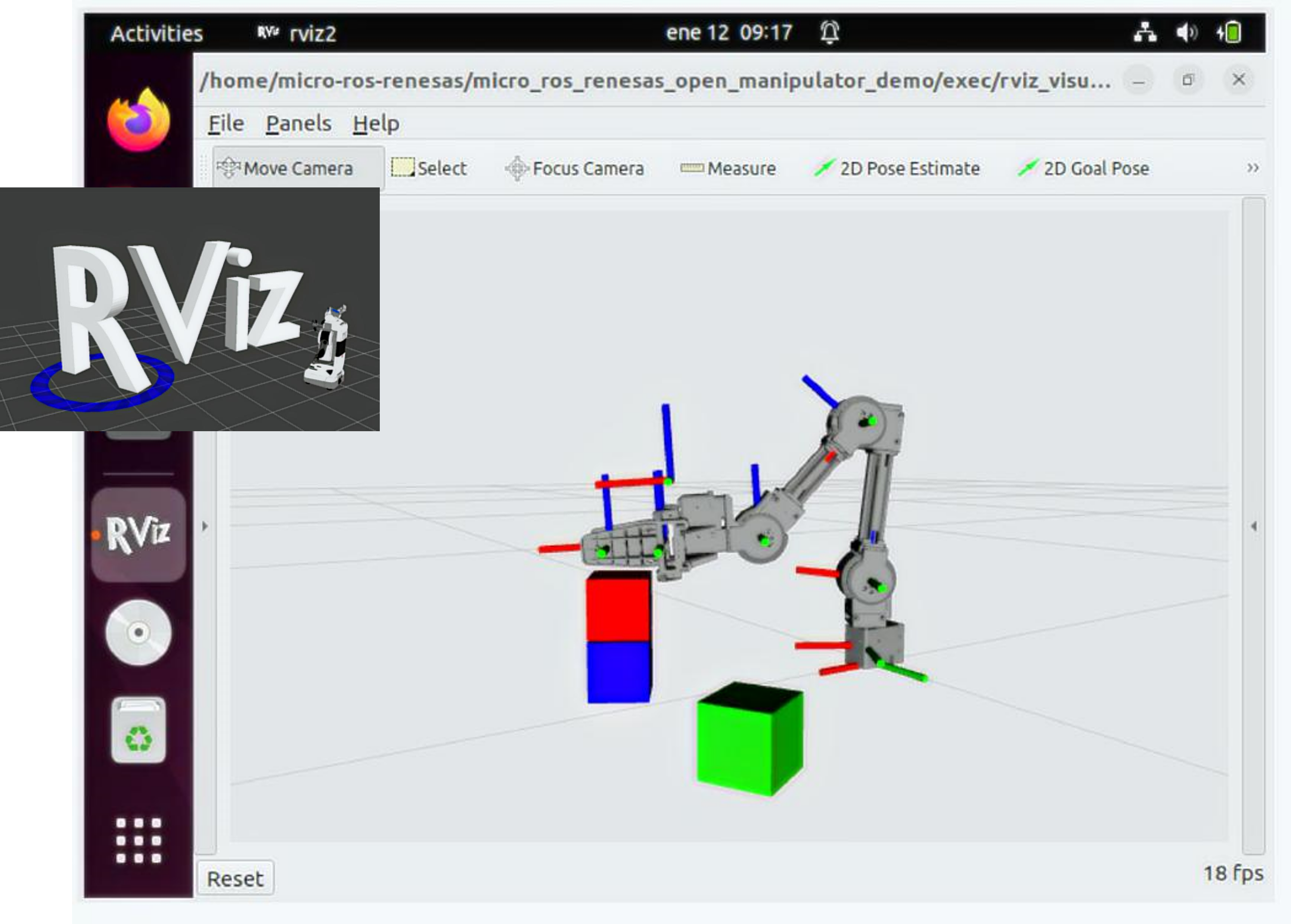This screenshot has width=1291, height=924.
Task: Open the Trash from the dock
Action: coord(138,730)
